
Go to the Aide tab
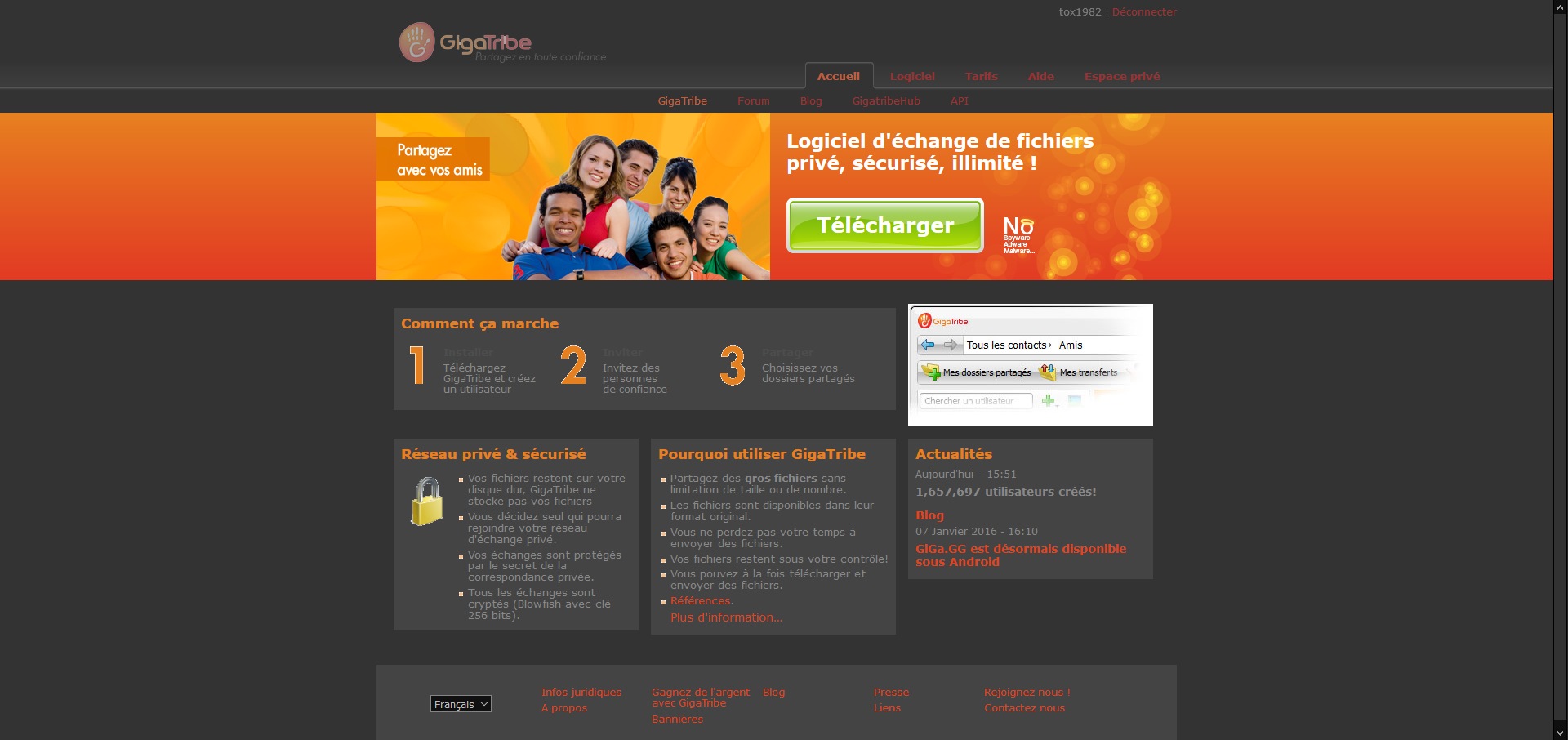[x=1040, y=76]
